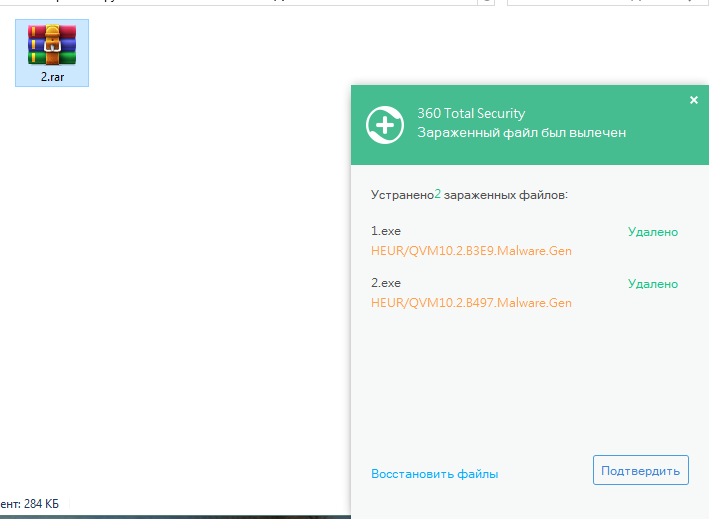Viewport: 709px width, 519px height.
Task: Click the 360 Total Security logo icon
Action: (385, 125)
